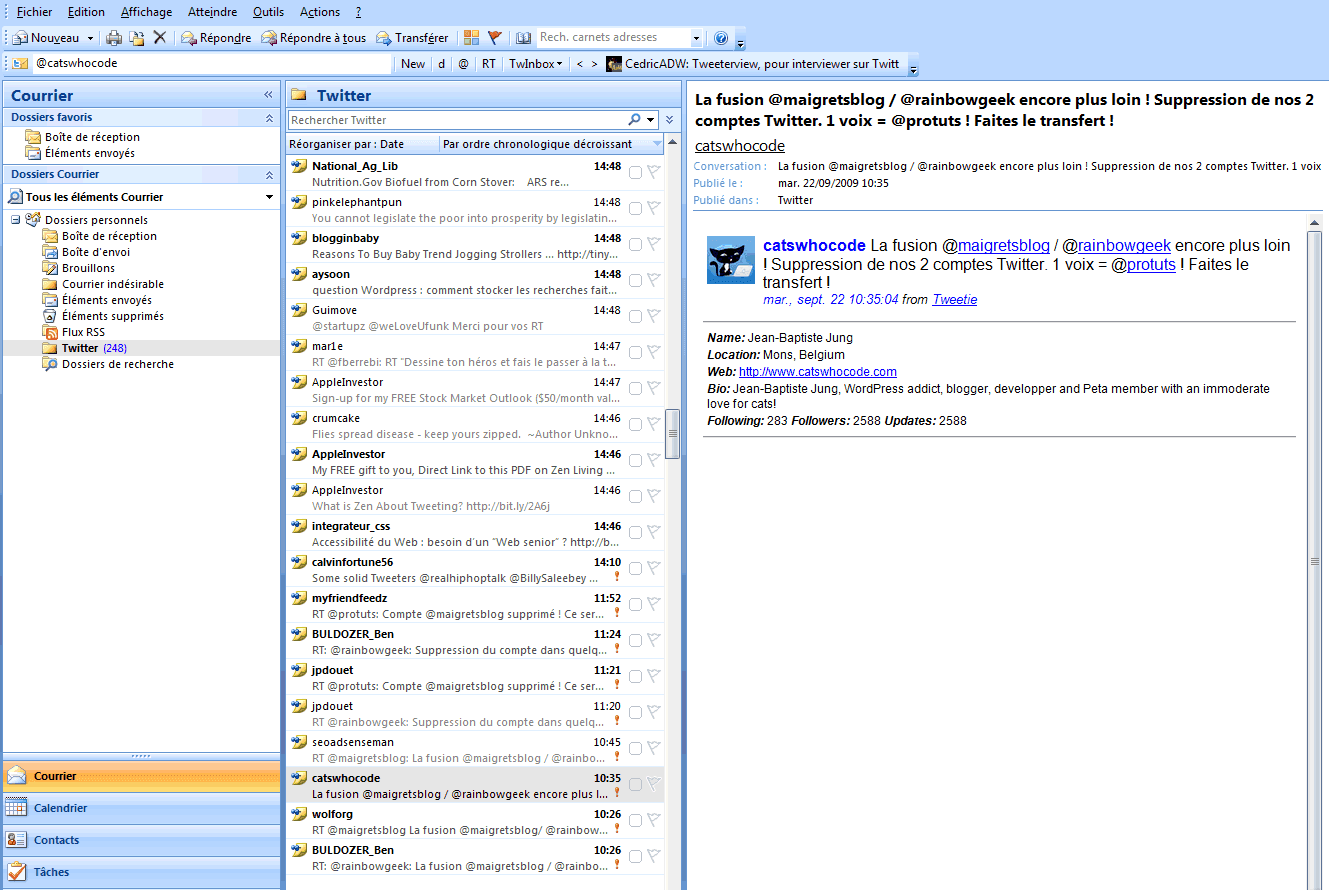Click the magnifier icon in Rechercher Twitter

[635, 120]
